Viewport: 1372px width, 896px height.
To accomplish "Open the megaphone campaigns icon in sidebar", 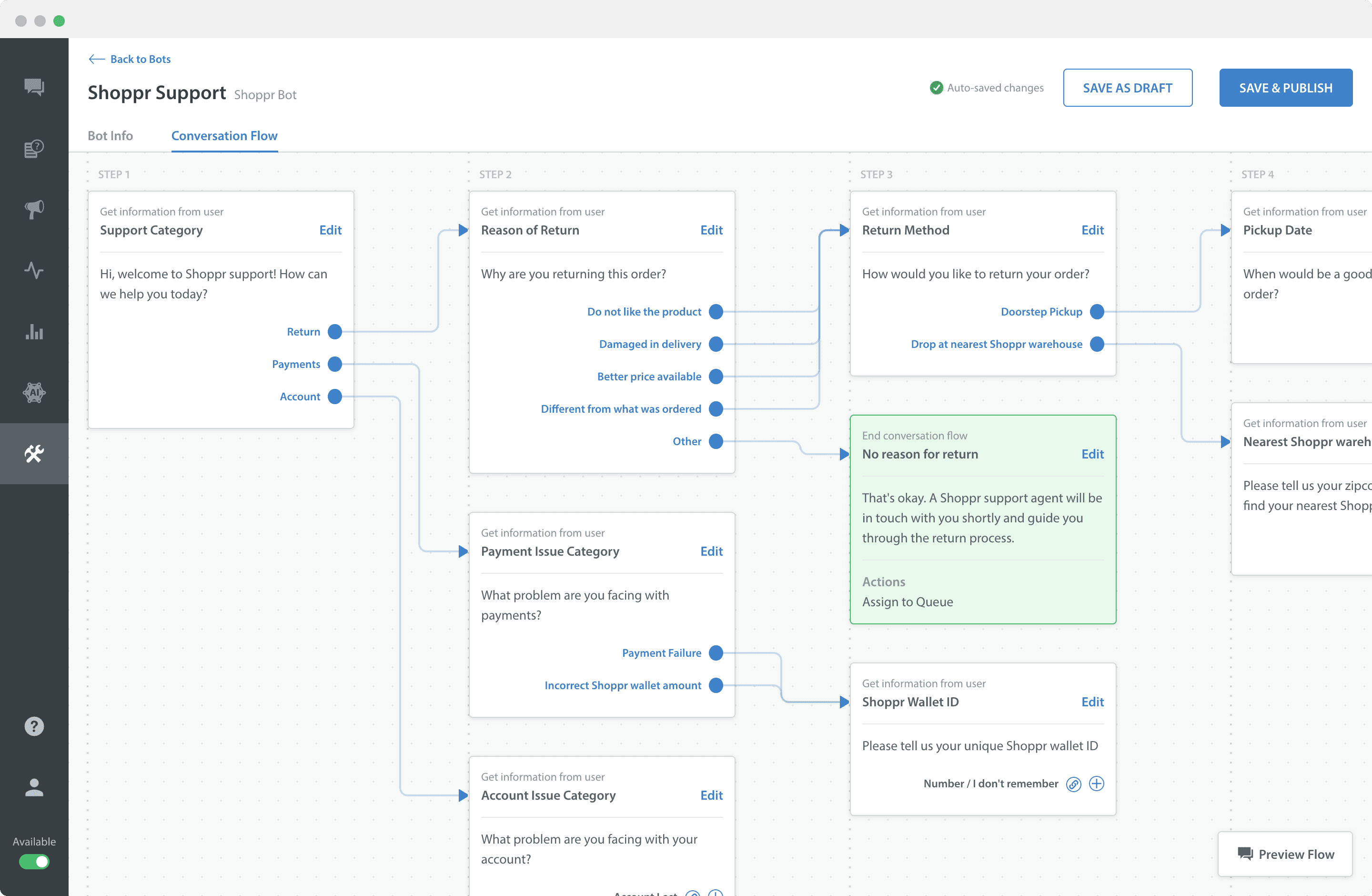I will (34, 209).
